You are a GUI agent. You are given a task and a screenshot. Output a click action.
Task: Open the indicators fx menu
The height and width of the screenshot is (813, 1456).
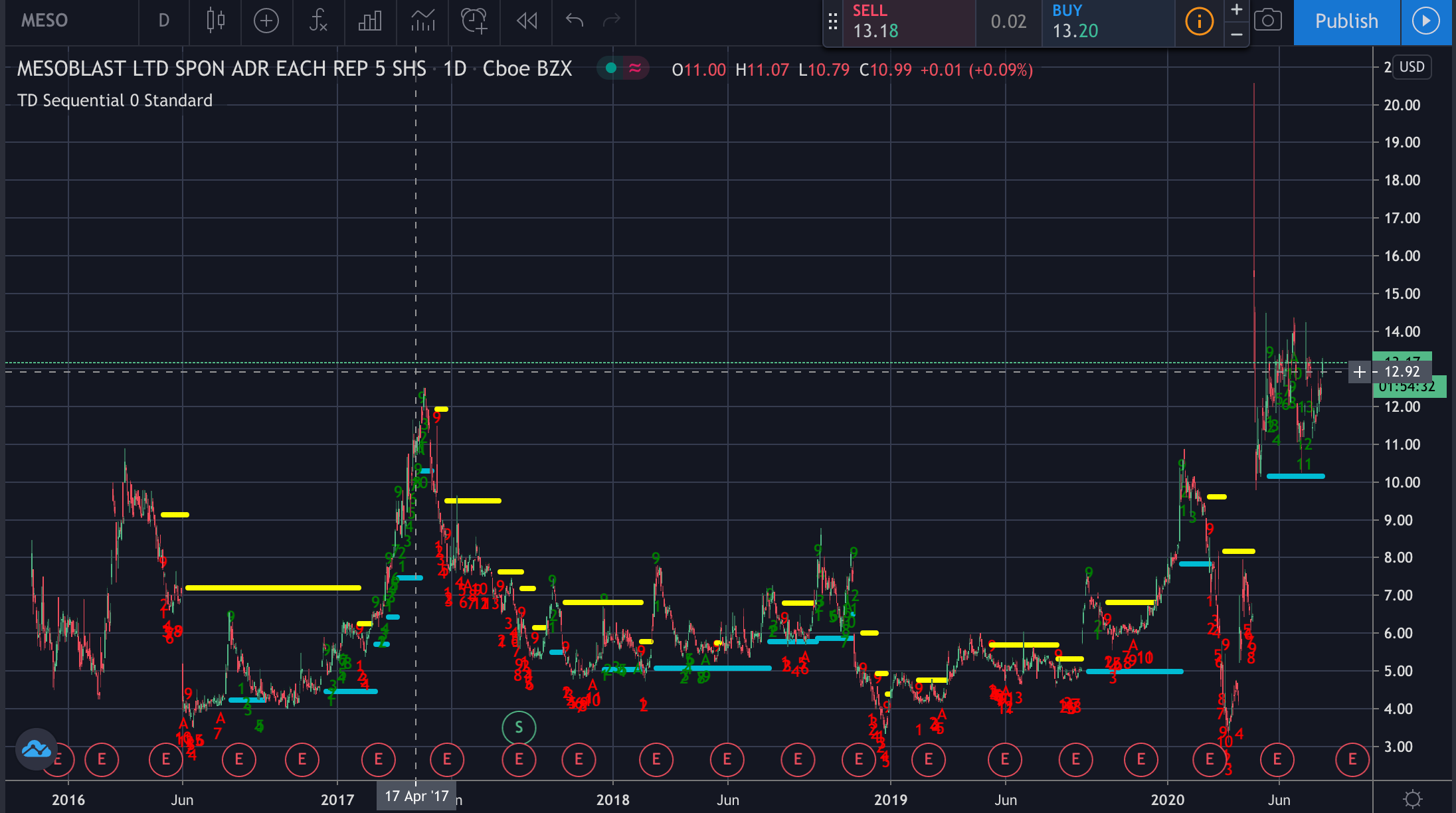point(318,21)
